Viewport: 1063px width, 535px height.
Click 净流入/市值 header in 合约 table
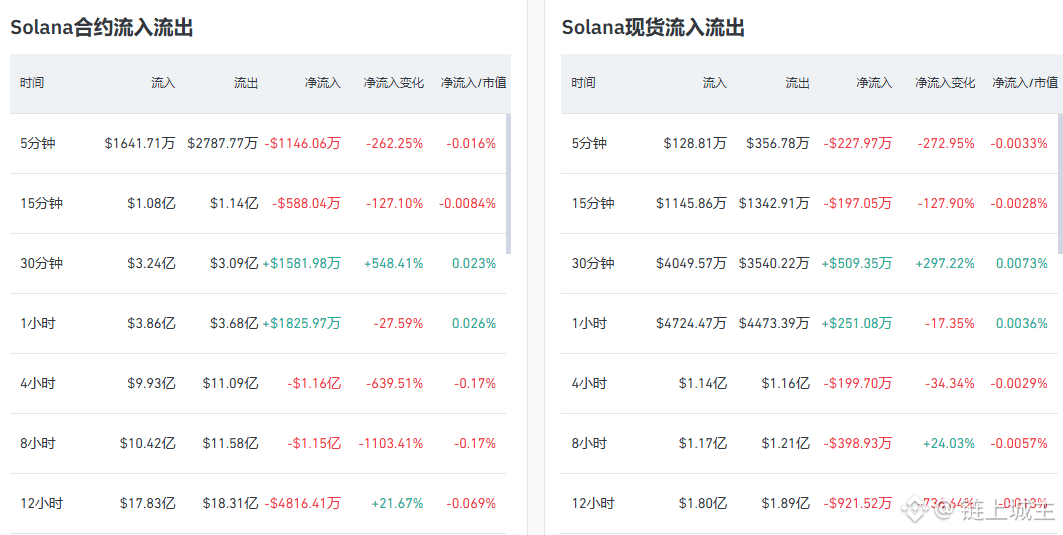pos(473,83)
